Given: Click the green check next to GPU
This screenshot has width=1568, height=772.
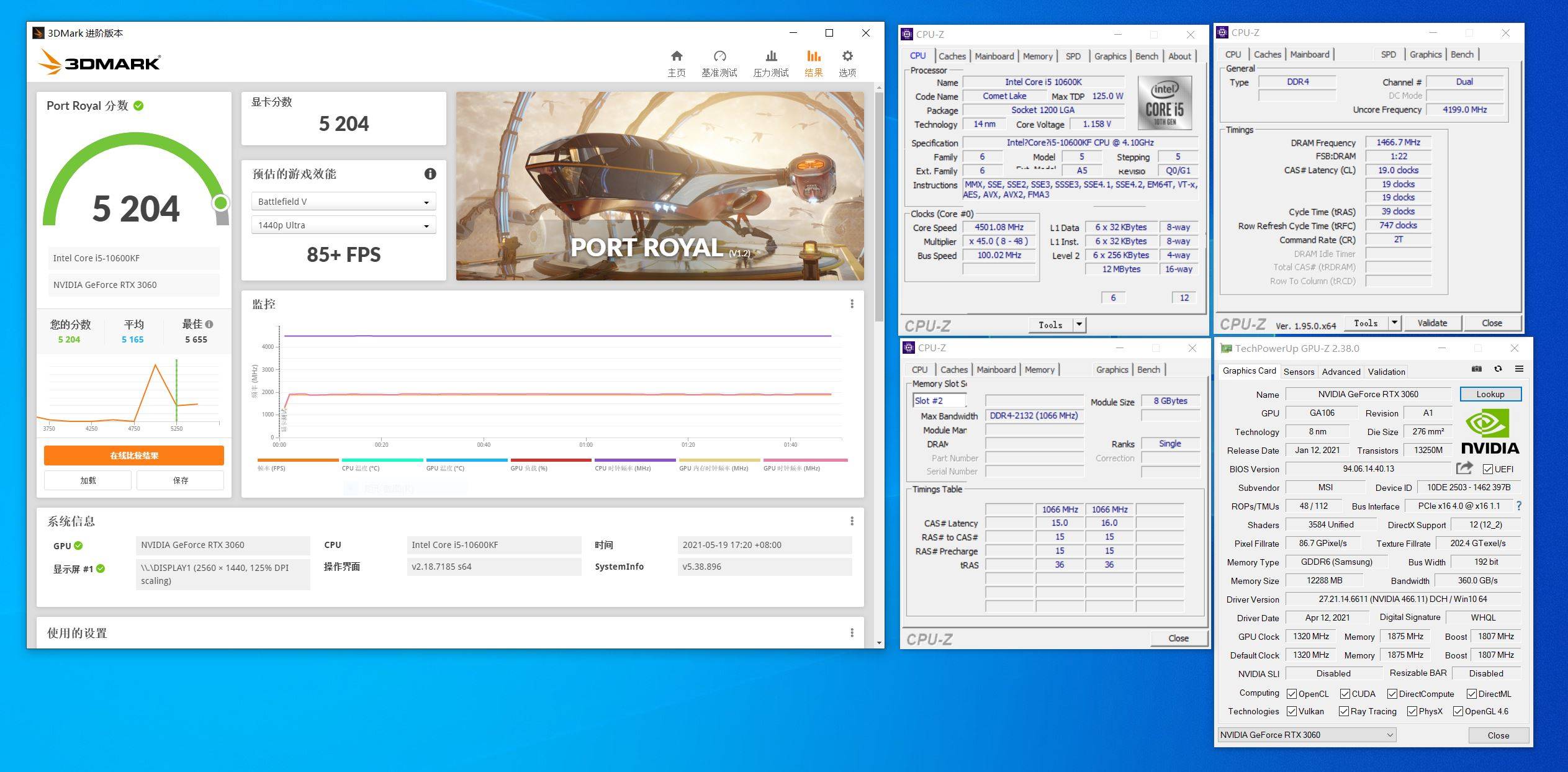Looking at the screenshot, I should click(x=78, y=545).
